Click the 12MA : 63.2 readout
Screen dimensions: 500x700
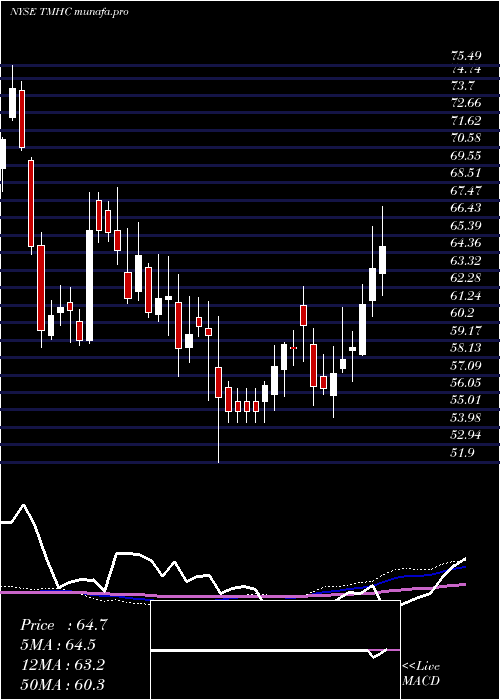(62, 665)
